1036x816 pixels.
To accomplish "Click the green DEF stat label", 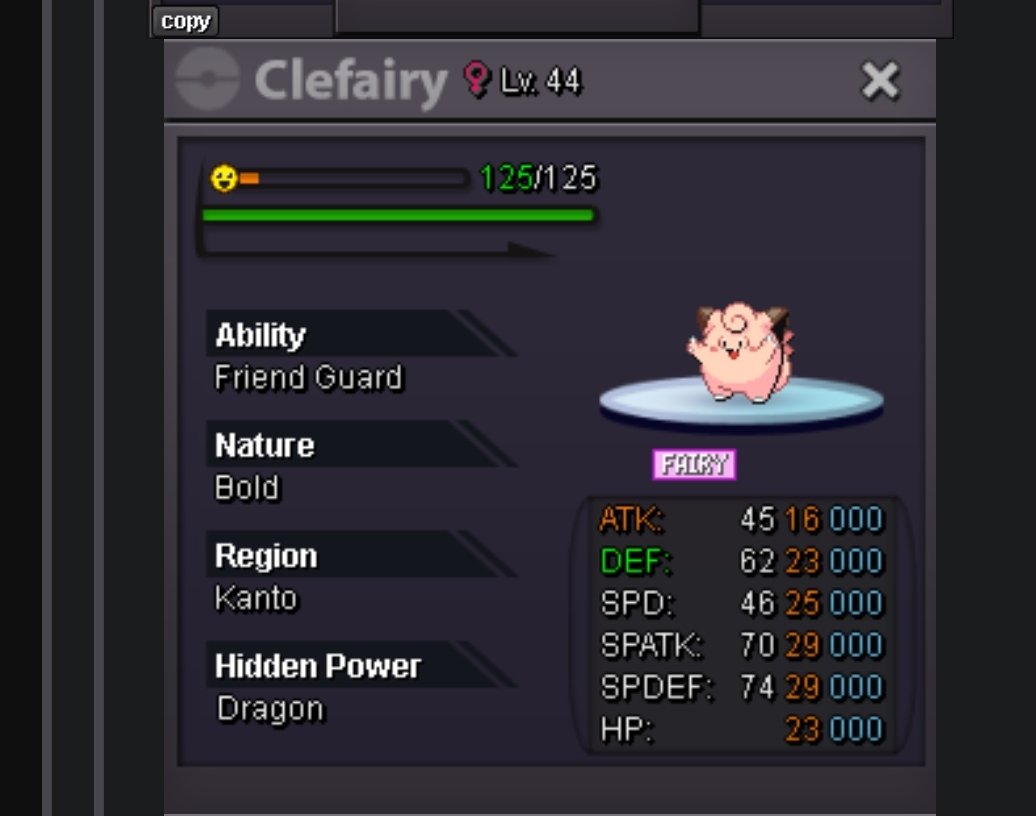I will tap(635, 562).
